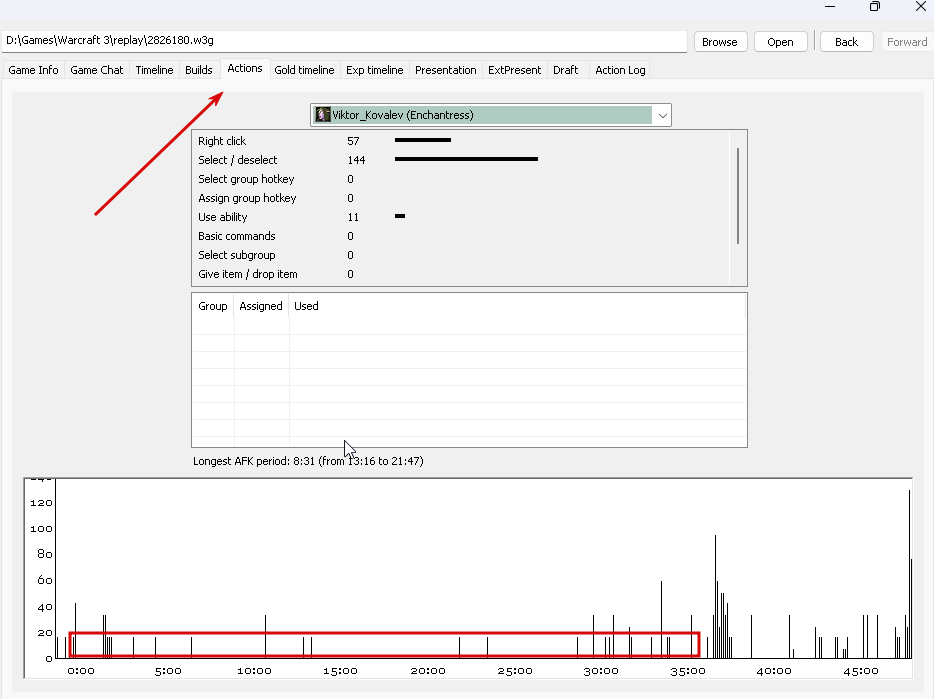Switch to the Game Chat tab

(96, 70)
